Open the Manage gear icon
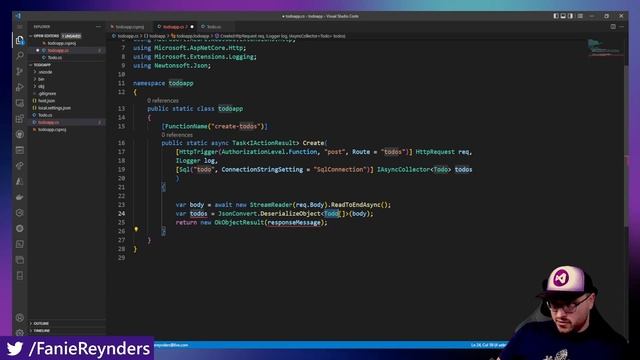 20,333
